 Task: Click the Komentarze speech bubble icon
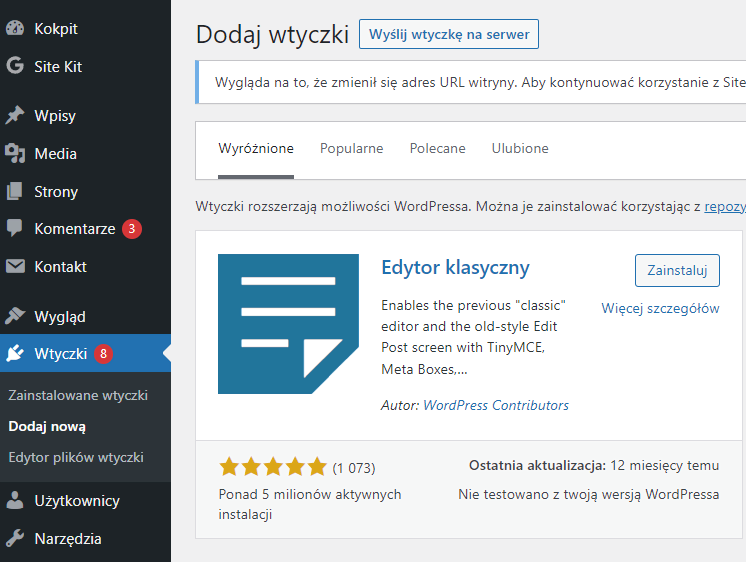[x=15, y=228]
